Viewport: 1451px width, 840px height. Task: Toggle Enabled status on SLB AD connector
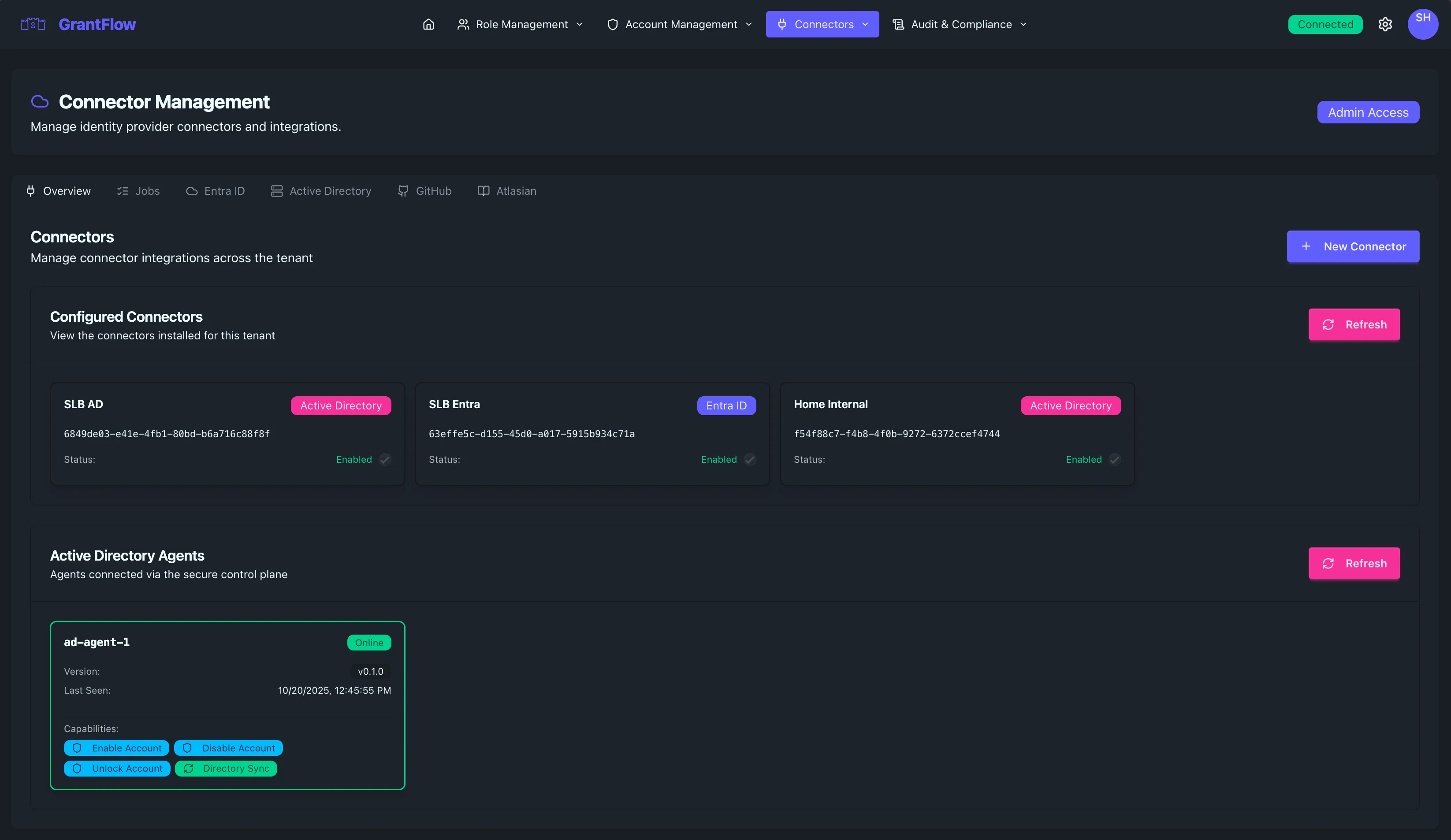click(x=385, y=459)
